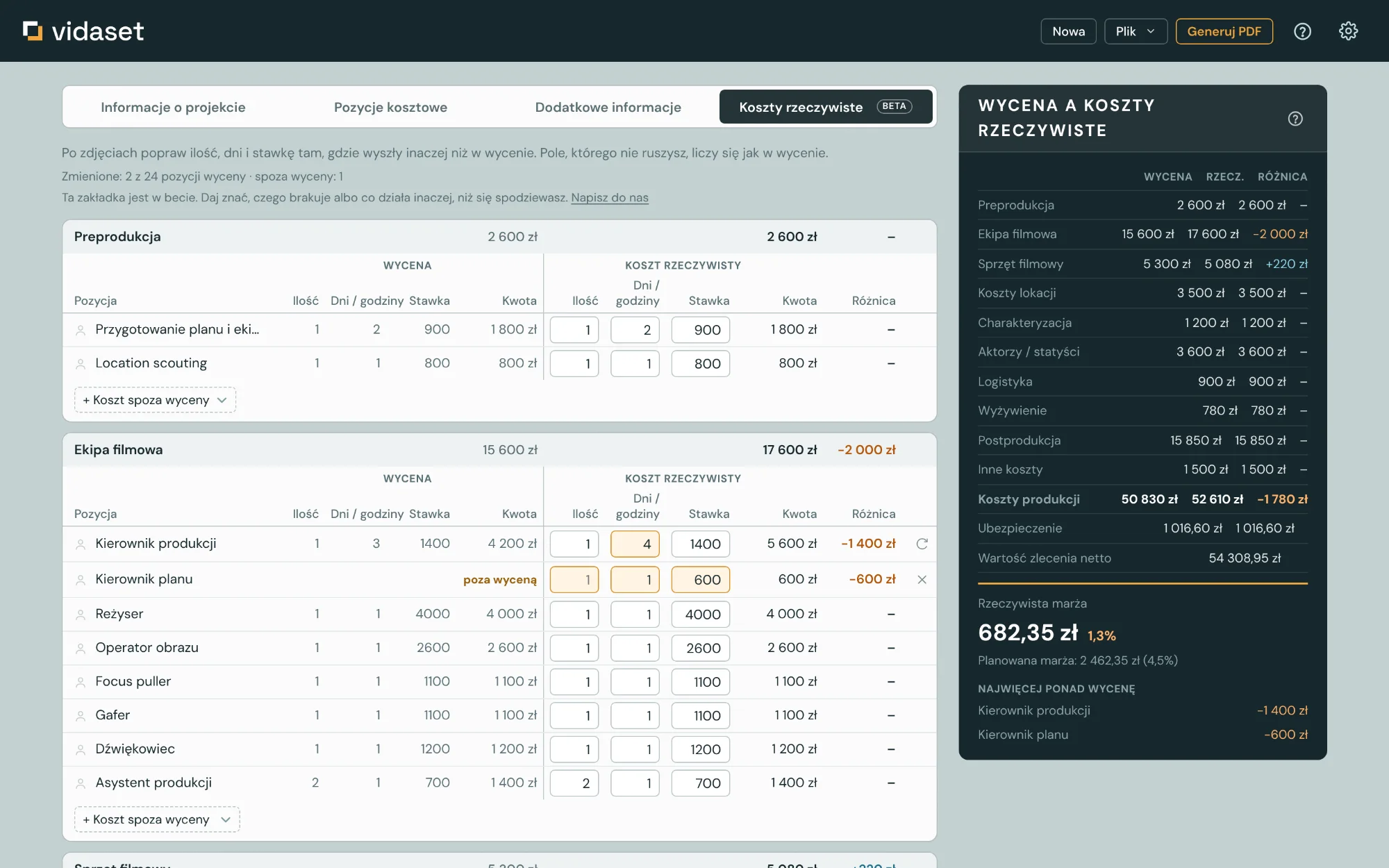
Task: Click Koszty produkcji summary row
Action: click(x=1142, y=499)
